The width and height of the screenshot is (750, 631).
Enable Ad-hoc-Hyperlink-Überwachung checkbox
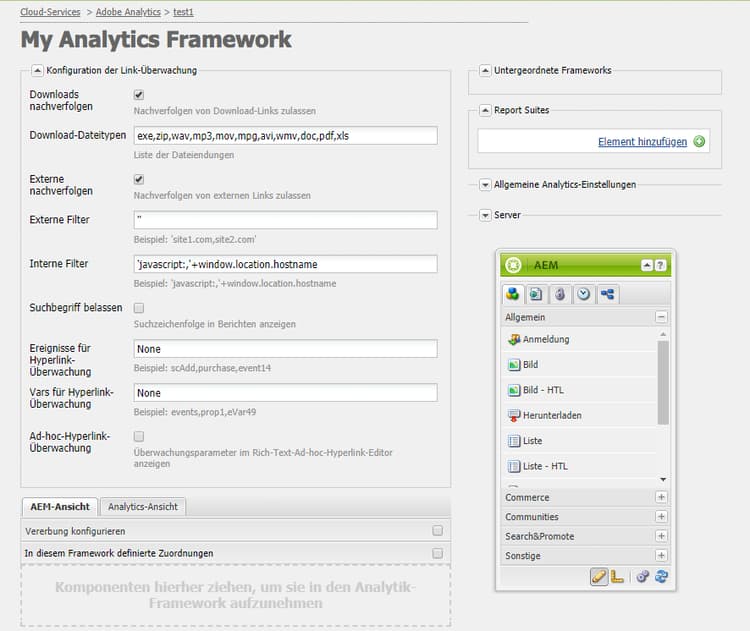pos(139,436)
